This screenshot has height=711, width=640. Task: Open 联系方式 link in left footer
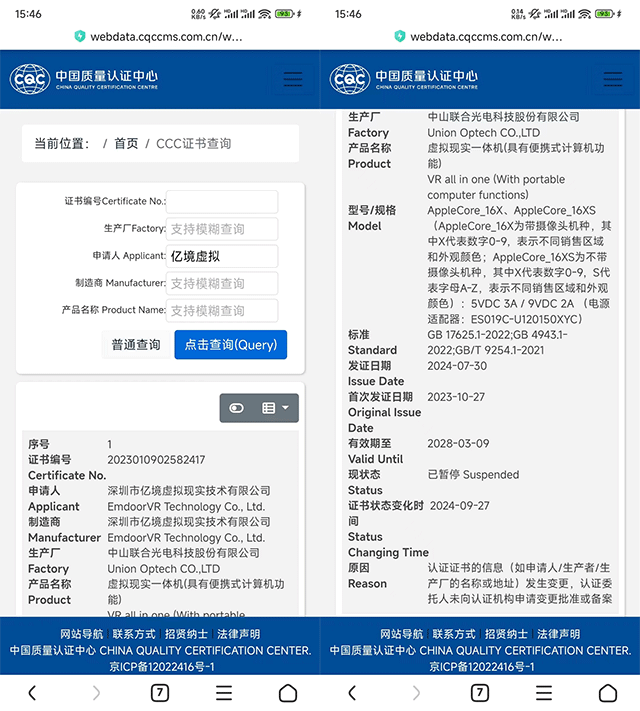tap(134, 634)
